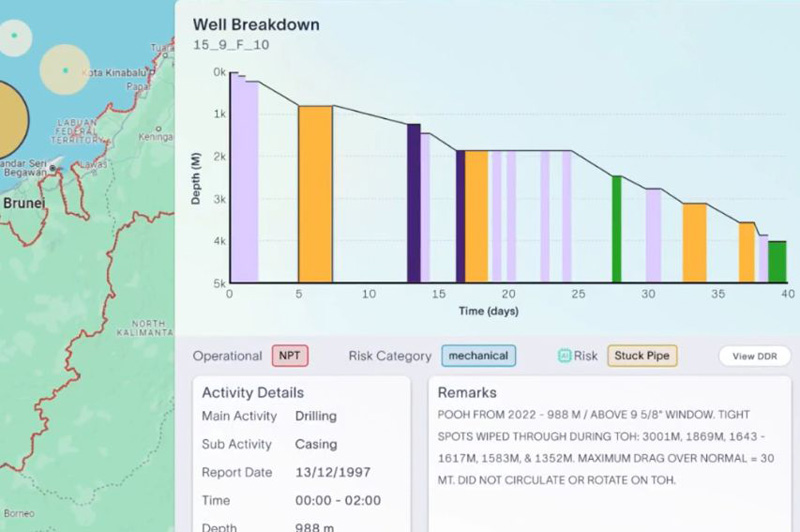Select the orange bar near day 37

click(x=746, y=252)
